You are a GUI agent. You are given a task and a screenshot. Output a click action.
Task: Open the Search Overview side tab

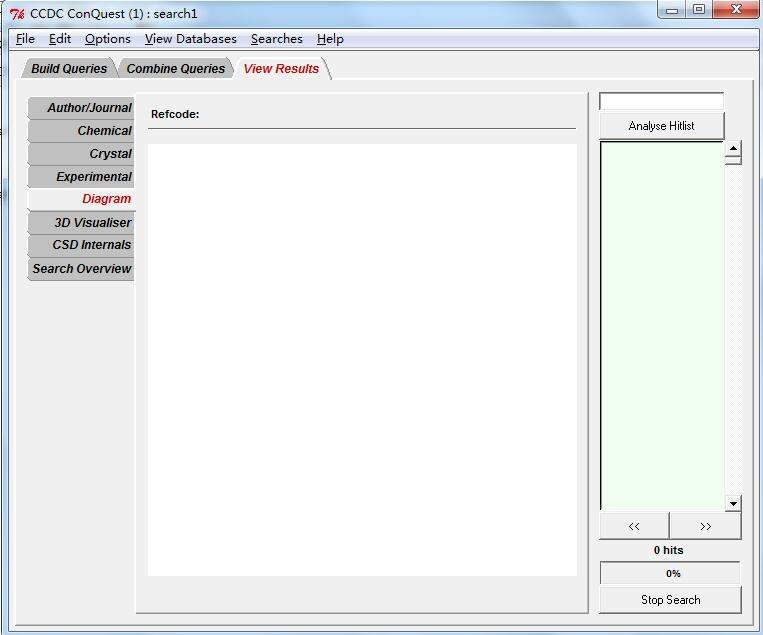(81, 269)
